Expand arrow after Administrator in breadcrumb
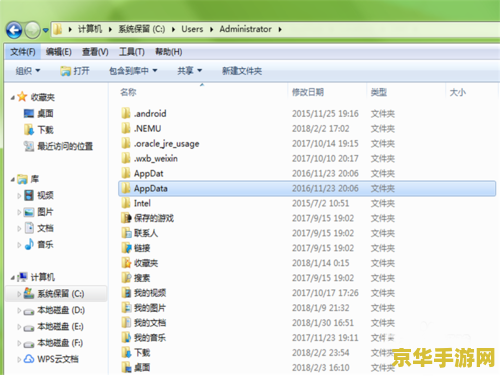This screenshot has height=376, width=501. (x=280, y=30)
